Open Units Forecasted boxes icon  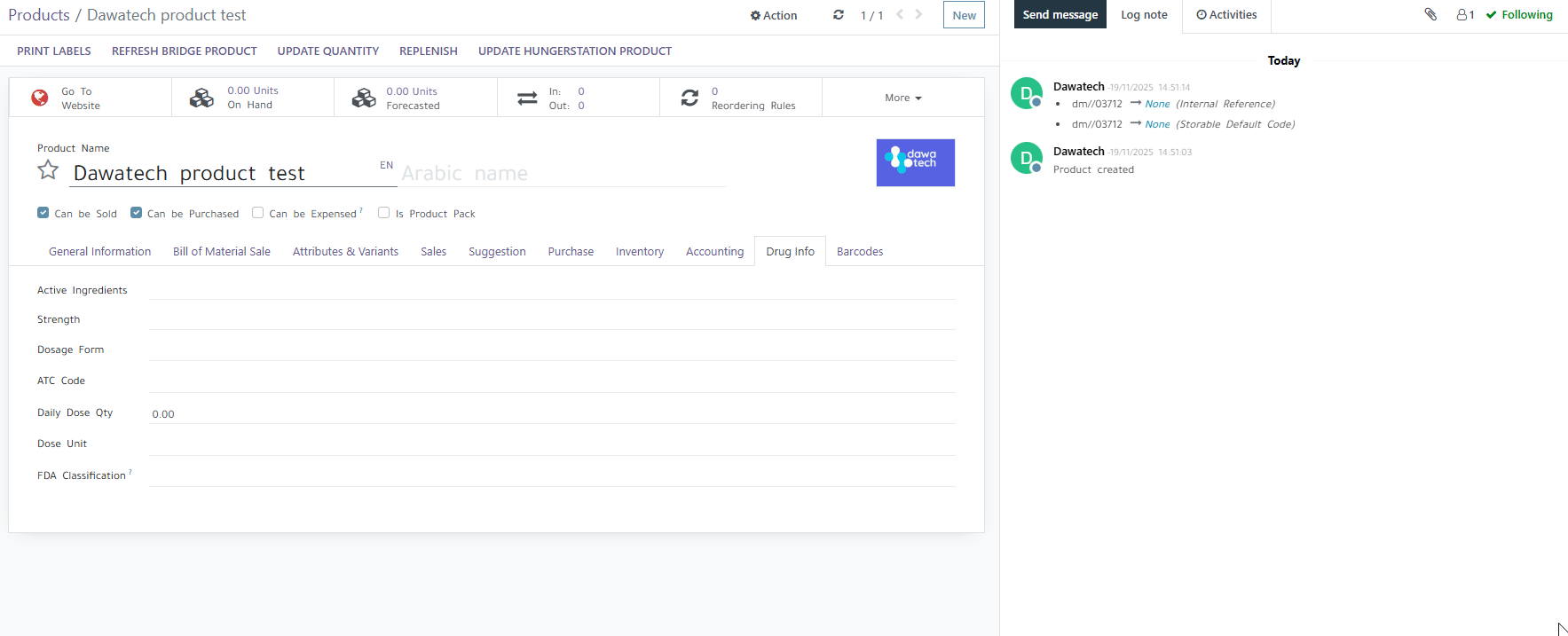coord(364,98)
